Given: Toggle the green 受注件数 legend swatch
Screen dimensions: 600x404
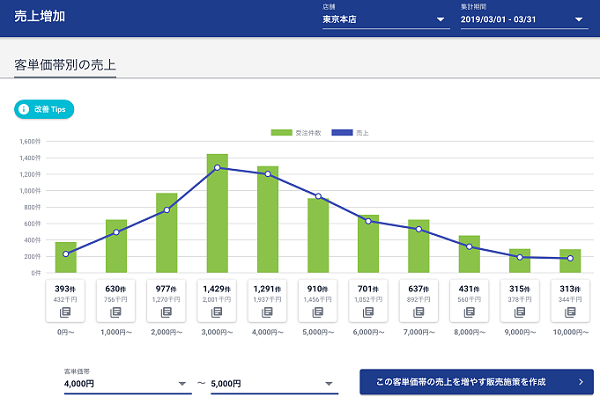Looking at the screenshot, I should pyautogui.click(x=281, y=133).
